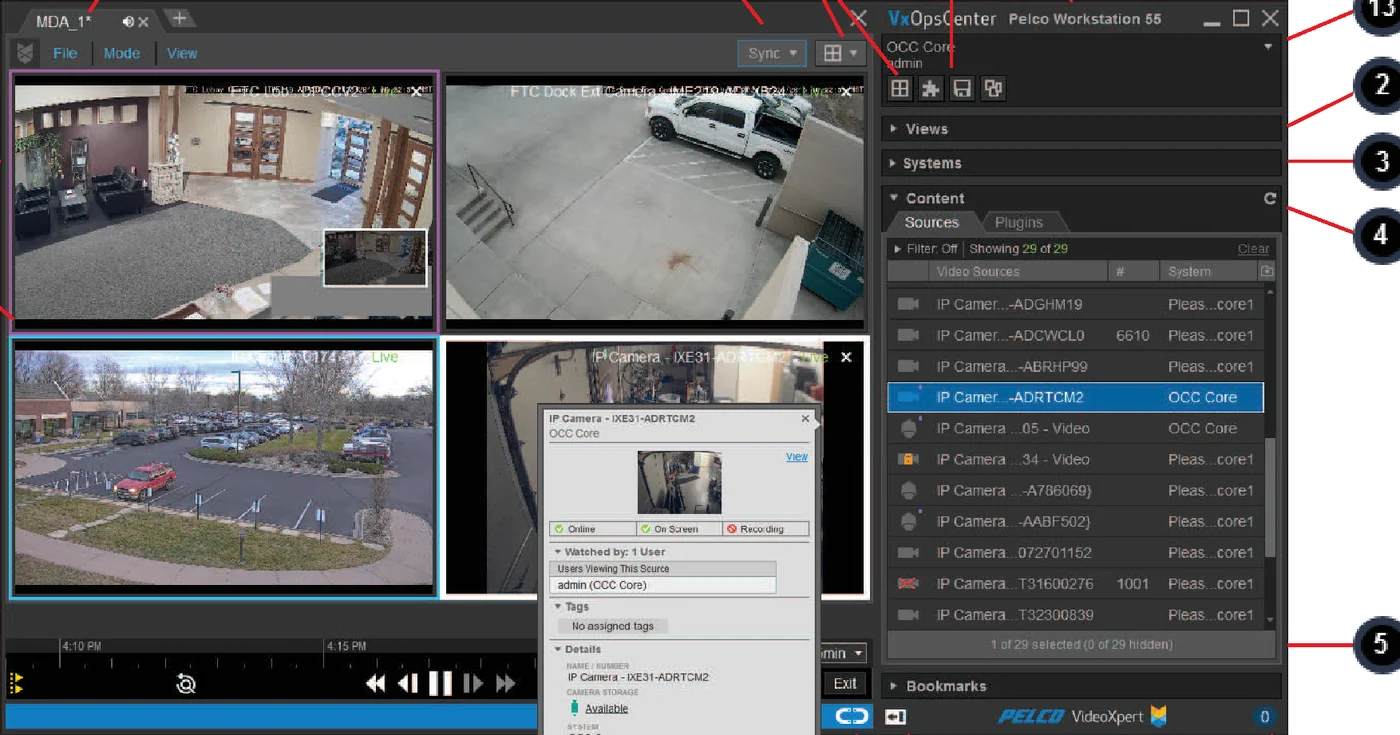Click the sources list vertical scrollbar
This screenshot has height=735, width=1400.
pos(1270,498)
